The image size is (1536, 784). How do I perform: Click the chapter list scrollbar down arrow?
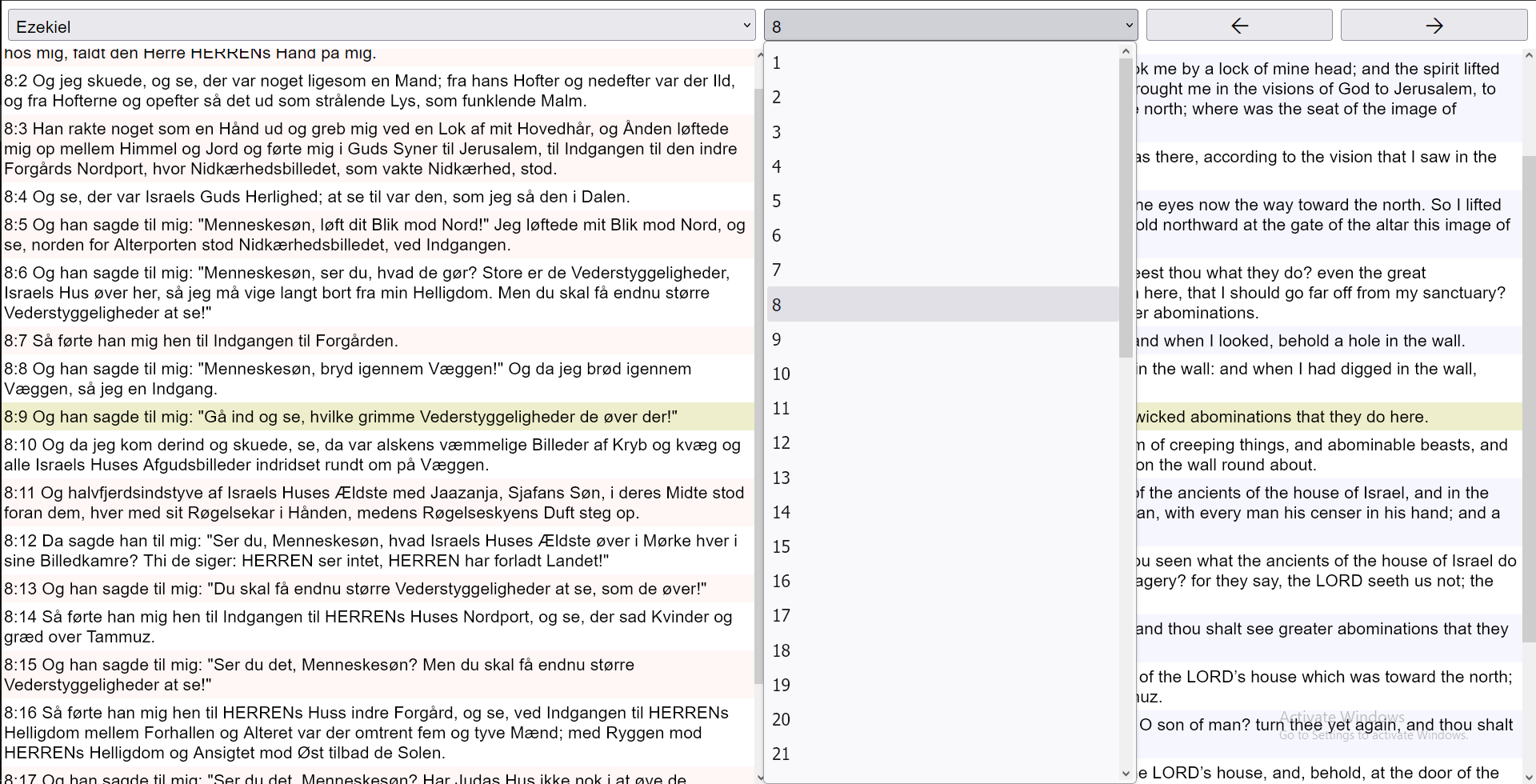click(1126, 774)
